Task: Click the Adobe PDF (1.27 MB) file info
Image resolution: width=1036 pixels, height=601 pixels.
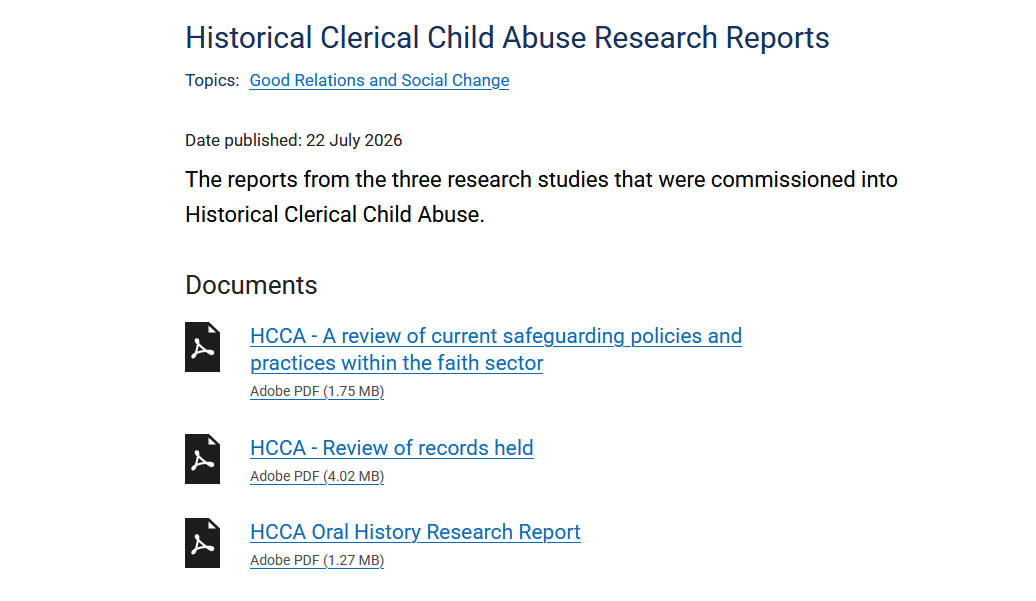Action: (317, 560)
